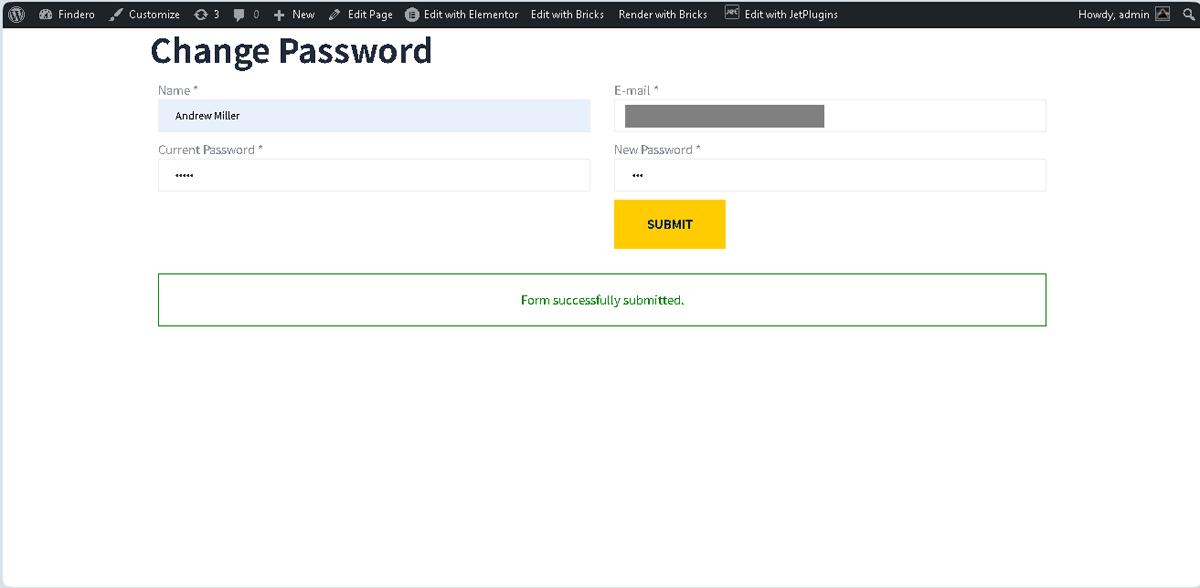Select the Name * field label

tap(178, 91)
